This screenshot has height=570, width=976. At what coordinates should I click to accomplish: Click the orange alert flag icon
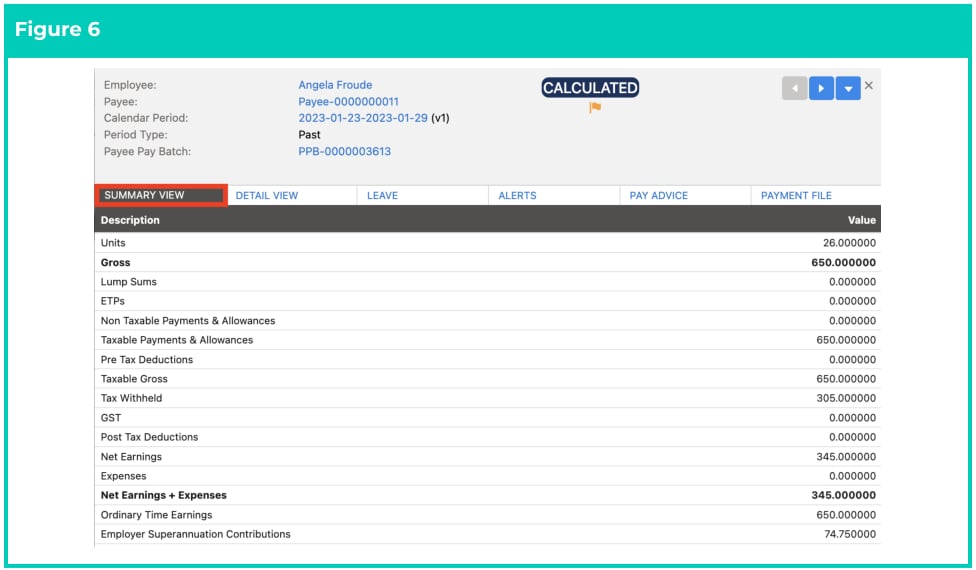595,108
